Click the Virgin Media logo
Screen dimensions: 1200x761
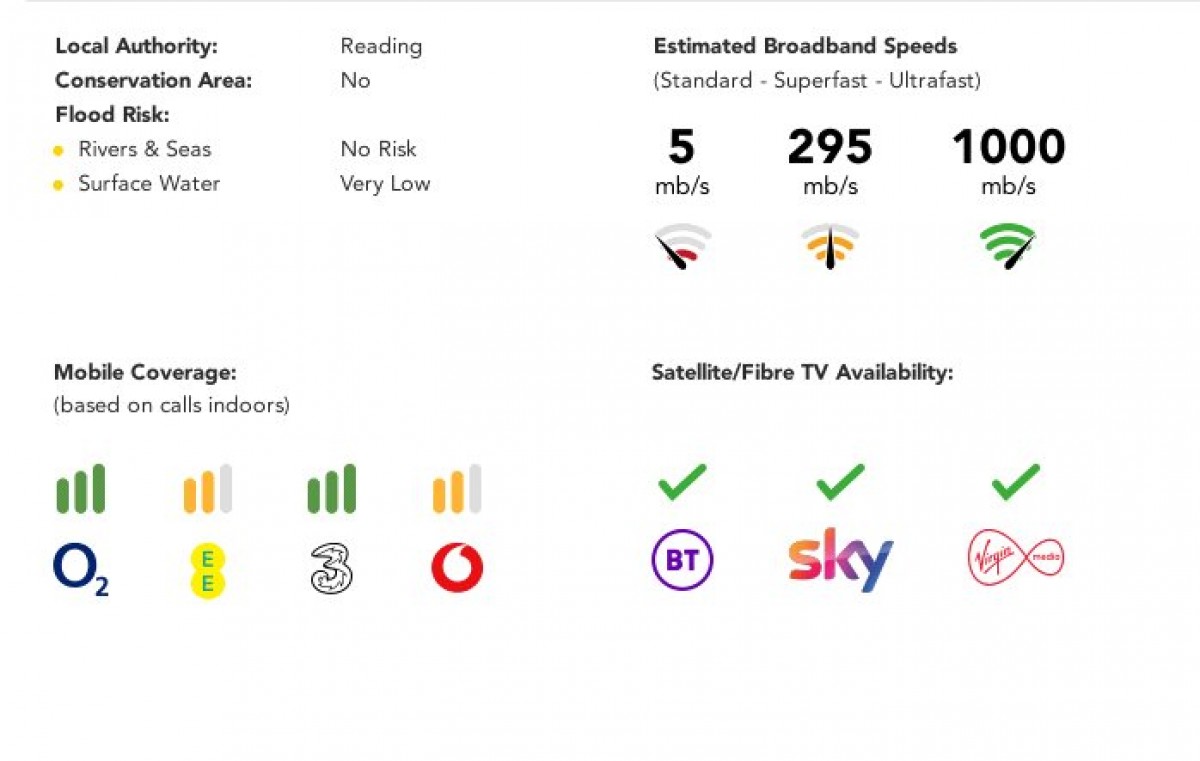1016,560
